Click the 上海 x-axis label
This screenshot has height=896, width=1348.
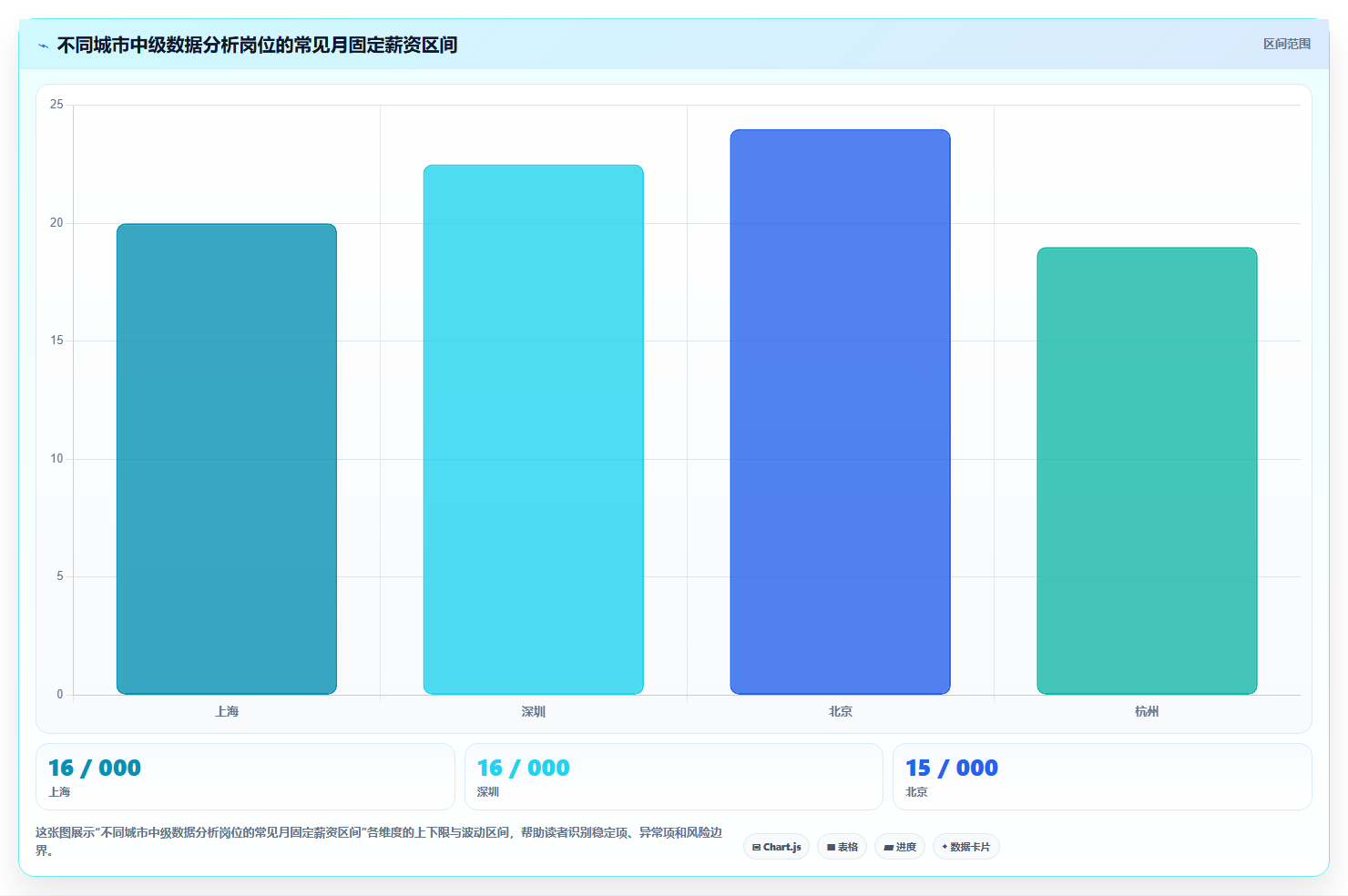[227, 711]
